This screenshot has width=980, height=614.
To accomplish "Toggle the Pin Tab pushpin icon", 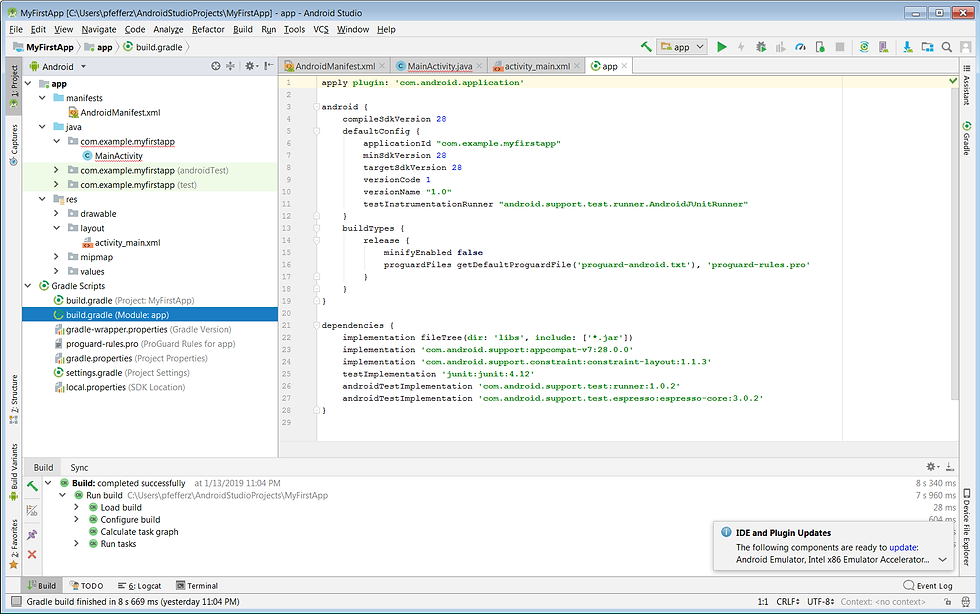I will point(32,535).
